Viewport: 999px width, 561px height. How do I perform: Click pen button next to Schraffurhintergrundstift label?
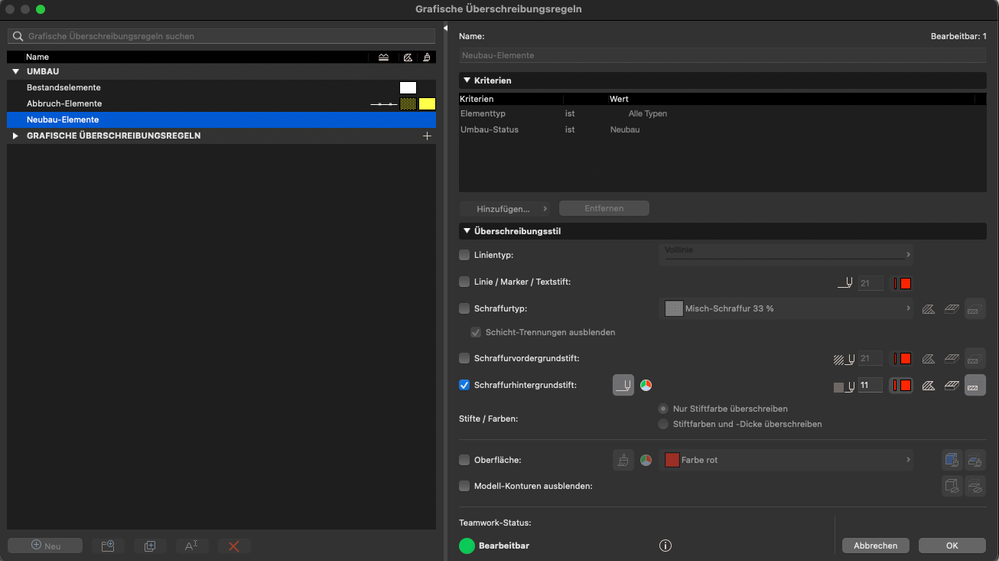pos(623,385)
